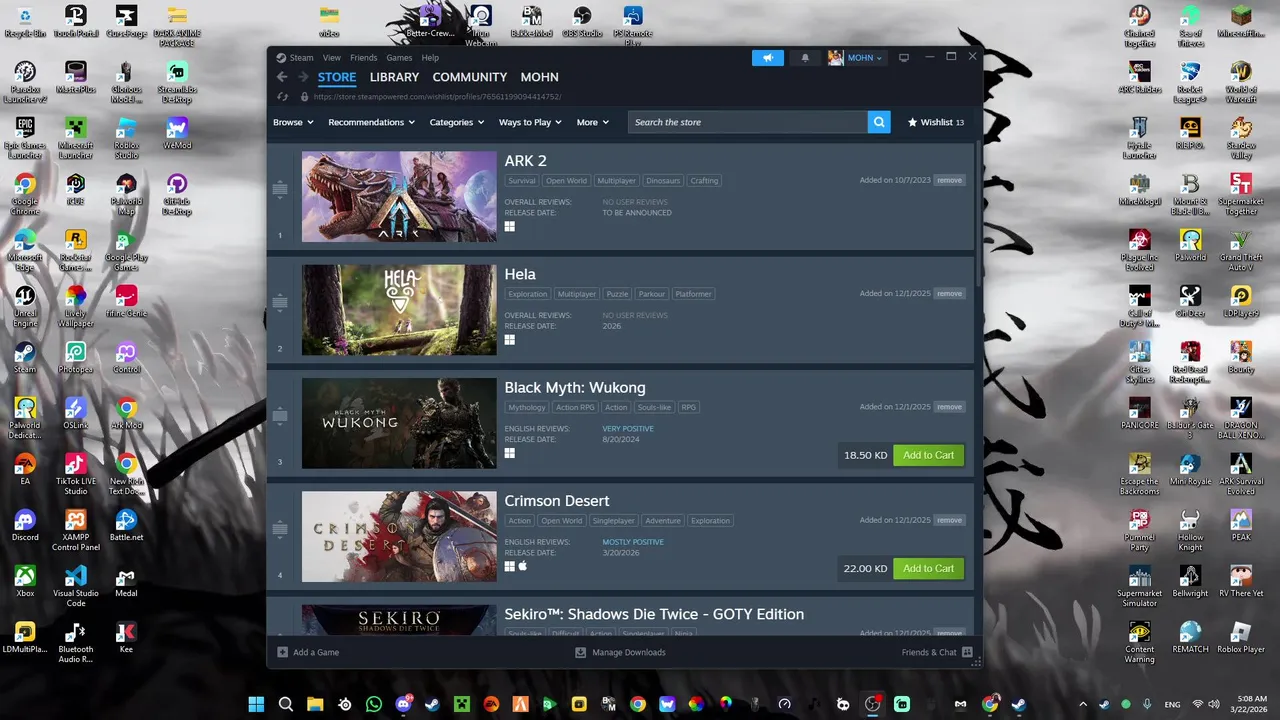The height and width of the screenshot is (720, 1280).
Task: Open the Friends & Chat grid icon
Action: click(967, 652)
